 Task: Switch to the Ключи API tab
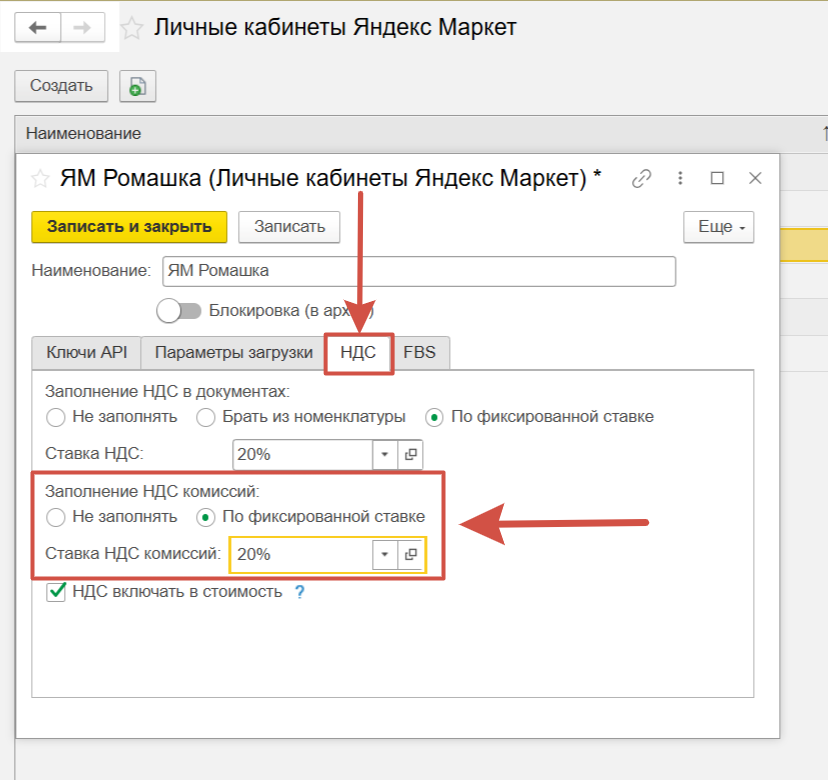coord(86,353)
